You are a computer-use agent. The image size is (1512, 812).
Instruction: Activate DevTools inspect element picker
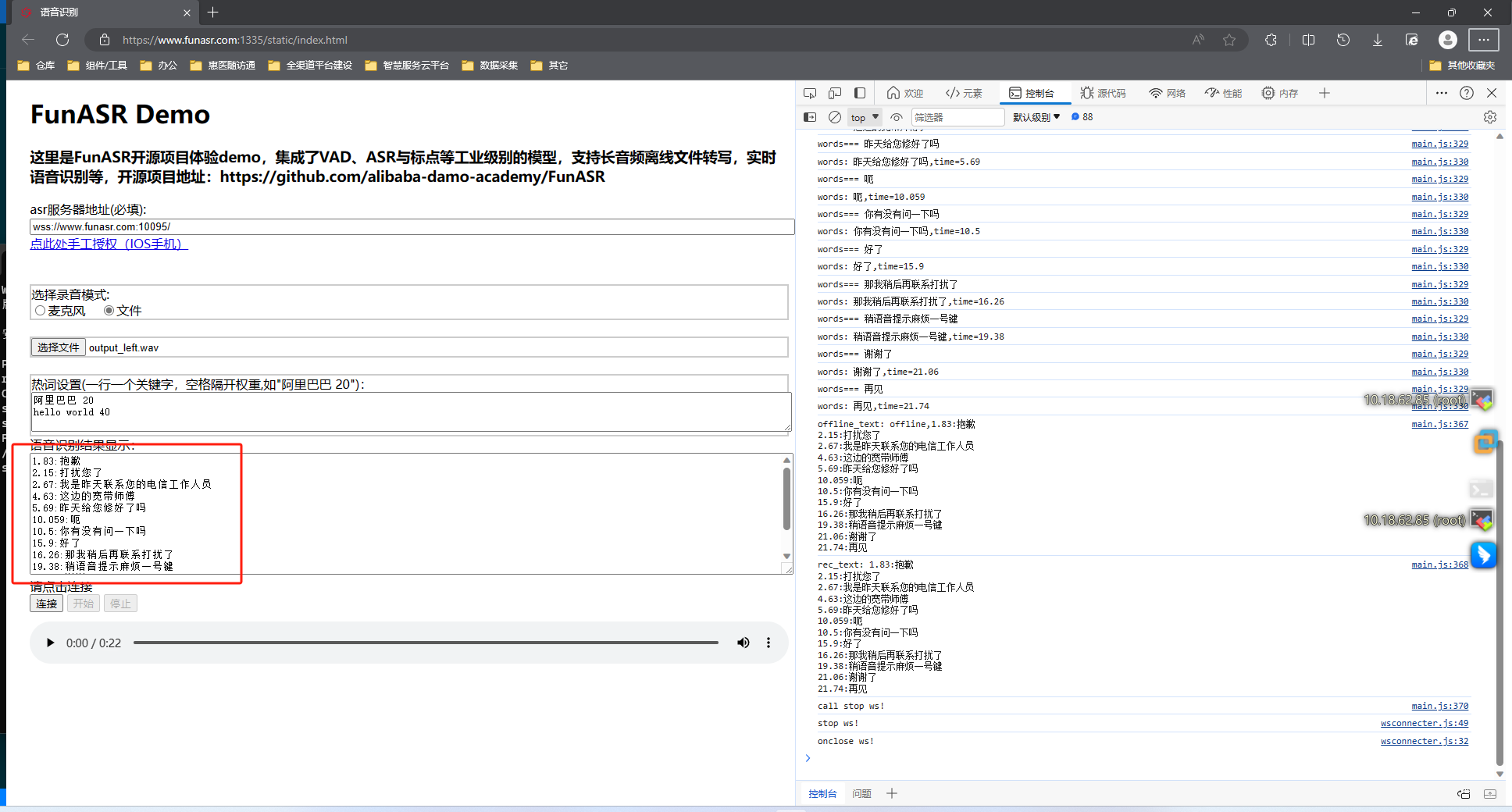810,93
